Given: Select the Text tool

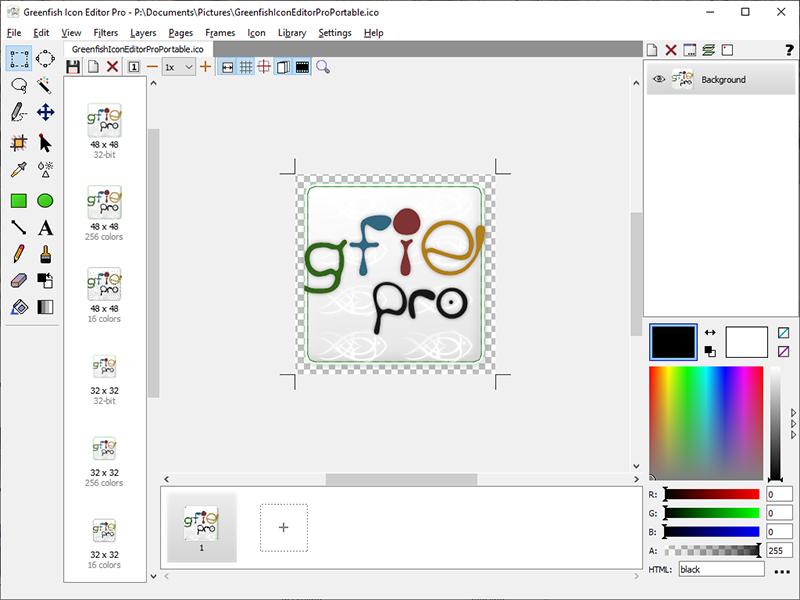Looking at the screenshot, I should click(x=45, y=228).
